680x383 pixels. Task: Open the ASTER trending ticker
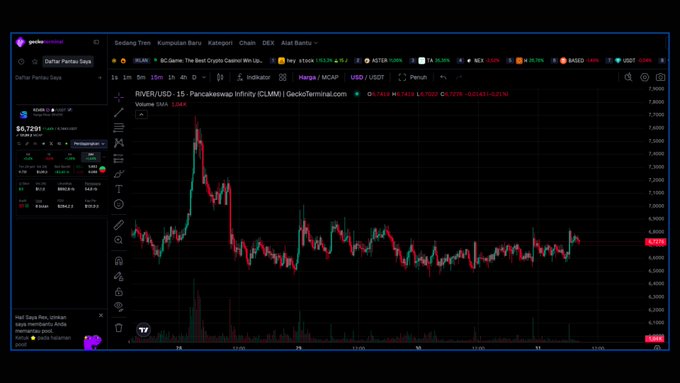[x=383, y=61]
